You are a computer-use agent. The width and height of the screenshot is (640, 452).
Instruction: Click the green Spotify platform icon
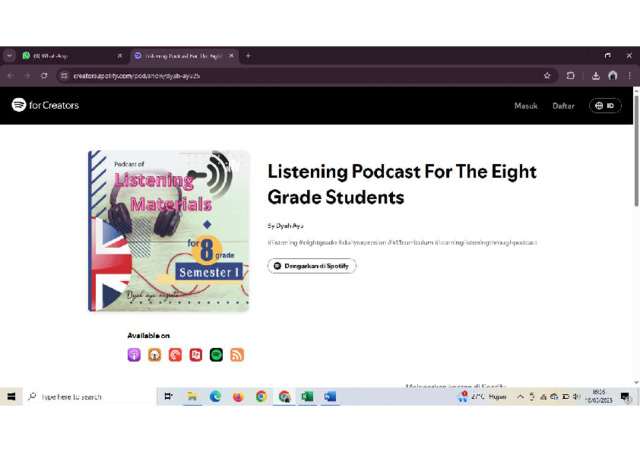(x=216, y=355)
